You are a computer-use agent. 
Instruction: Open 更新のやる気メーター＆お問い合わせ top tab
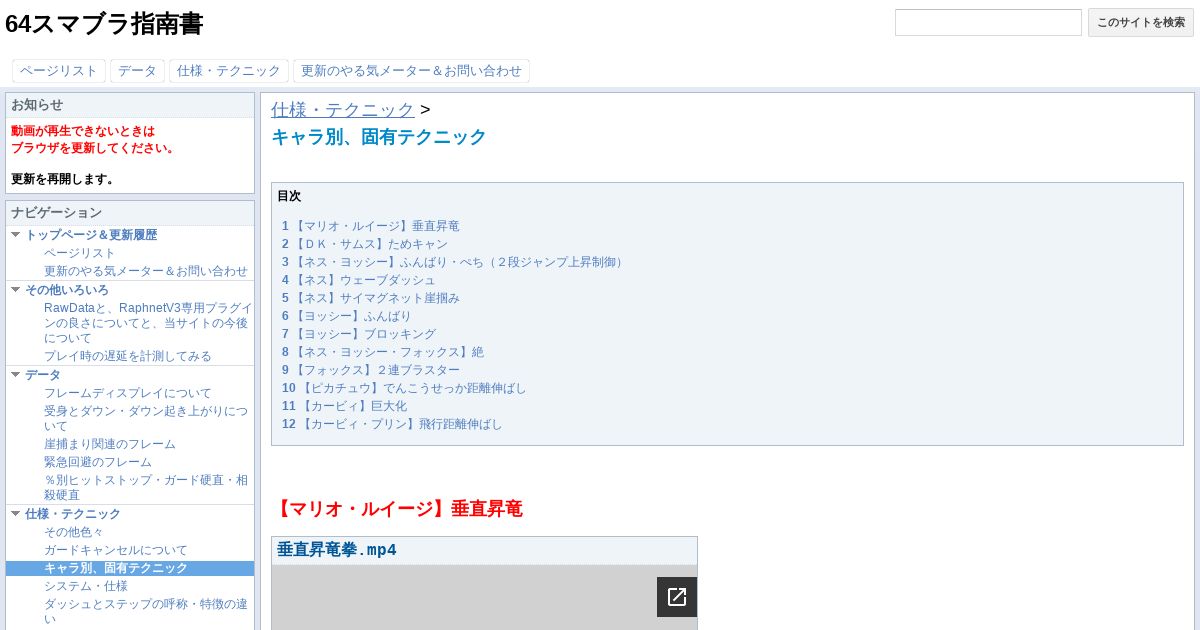click(411, 71)
